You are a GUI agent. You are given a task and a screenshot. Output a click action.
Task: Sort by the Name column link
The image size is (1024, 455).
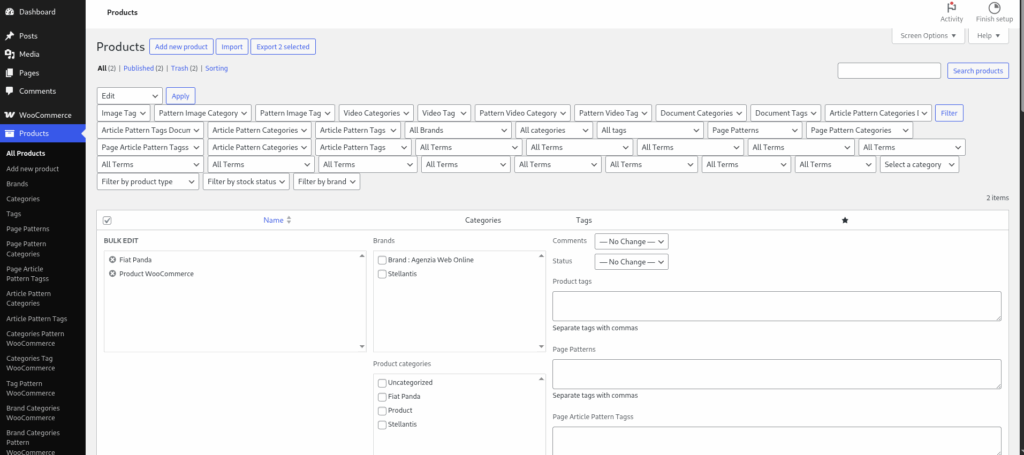tap(273, 221)
